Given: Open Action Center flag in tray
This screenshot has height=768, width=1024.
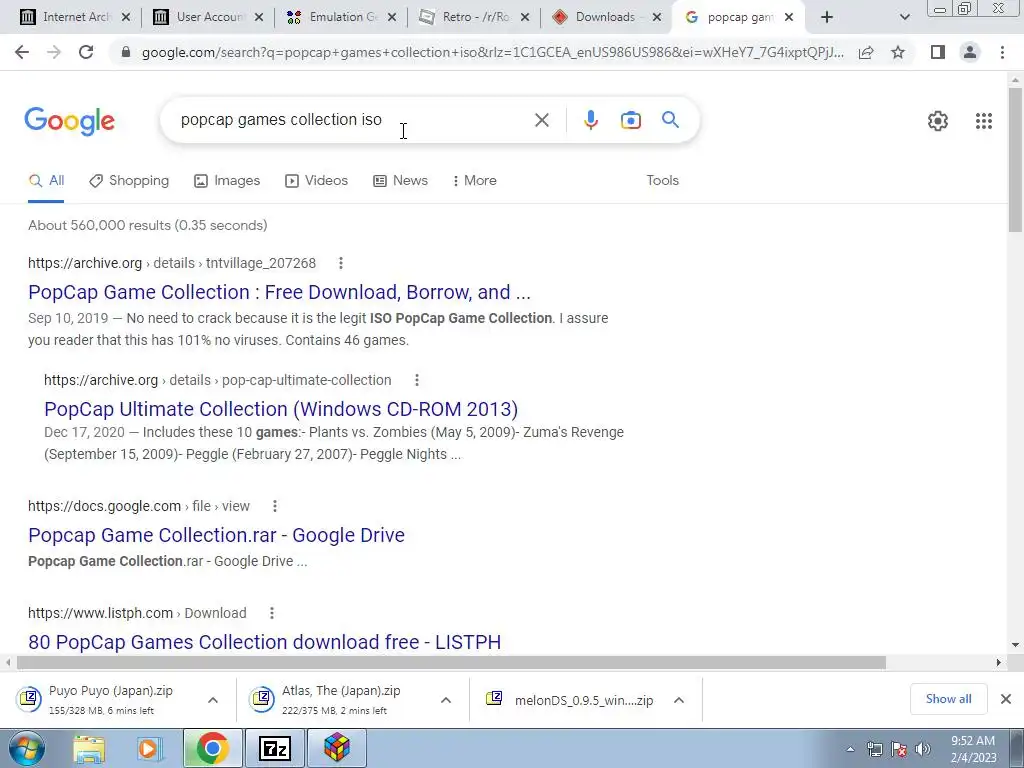Looking at the screenshot, I should (899, 749).
